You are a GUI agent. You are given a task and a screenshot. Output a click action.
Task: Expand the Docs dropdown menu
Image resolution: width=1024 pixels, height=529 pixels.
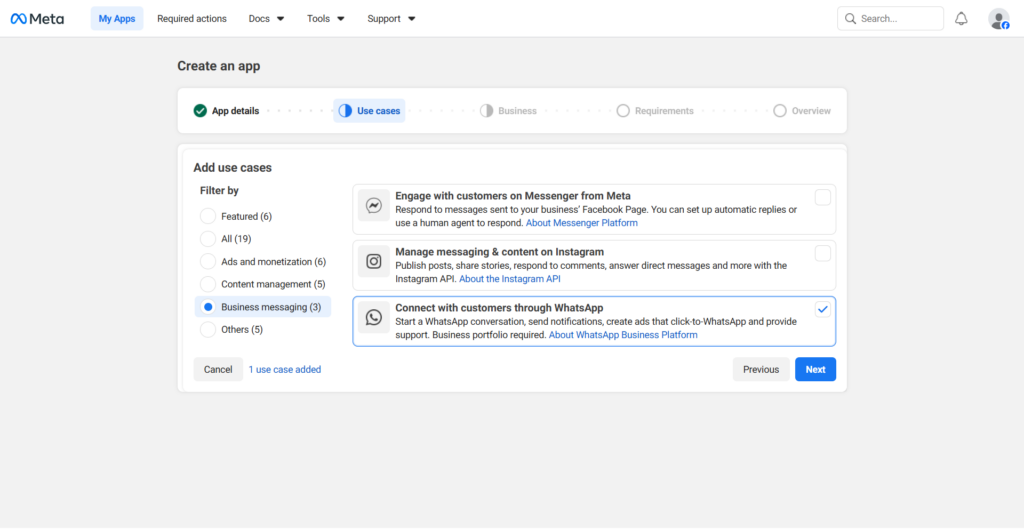coord(266,18)
